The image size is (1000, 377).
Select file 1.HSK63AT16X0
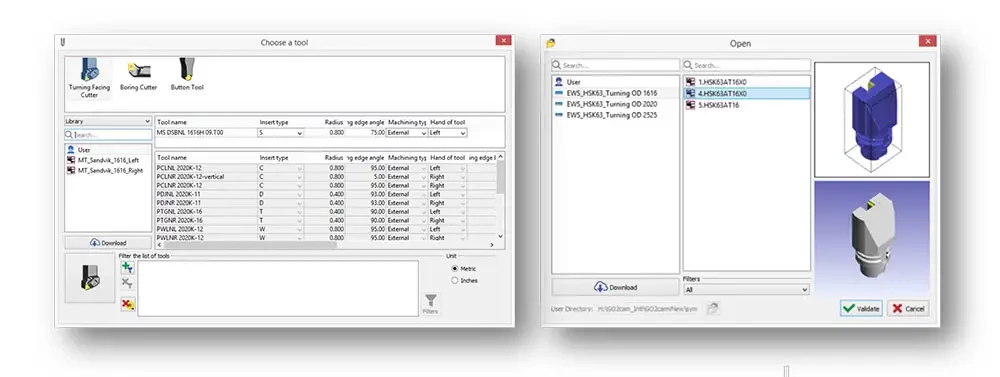coord(746,82)
